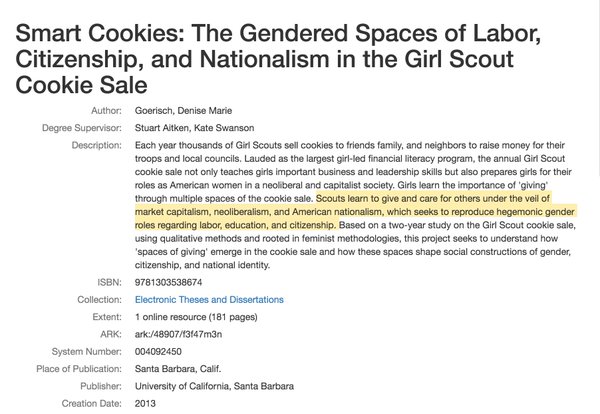Click the Description field label

coord(96,145)
